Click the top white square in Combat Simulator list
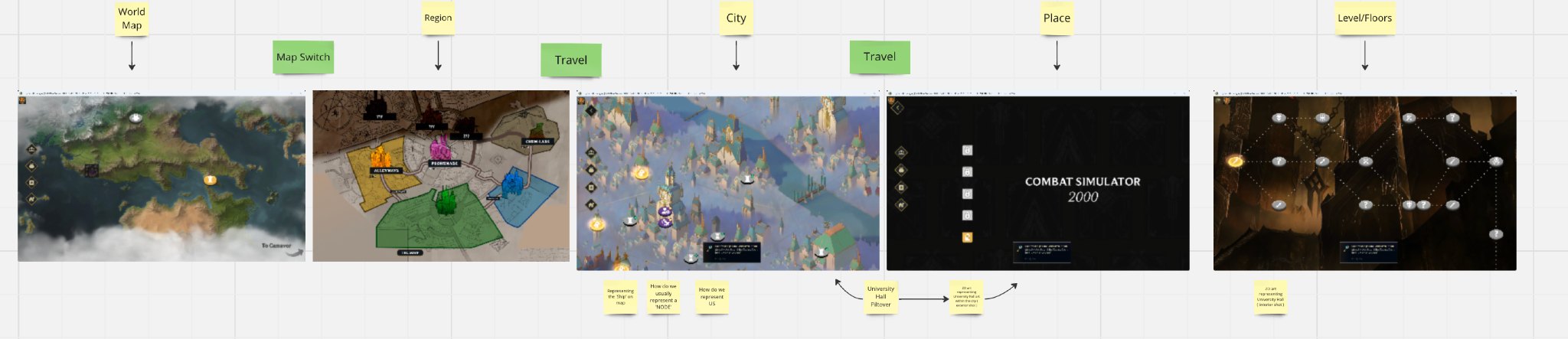Image resolution: width=1568 pixels, height=339 pixels. (x=968, y=150)
